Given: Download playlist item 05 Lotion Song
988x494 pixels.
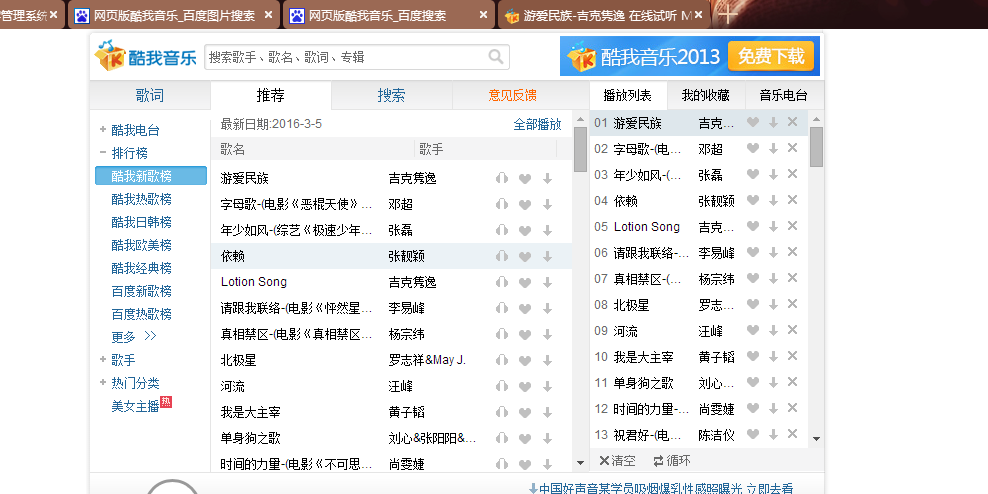Looking at the screenshot, I should 773,226.
